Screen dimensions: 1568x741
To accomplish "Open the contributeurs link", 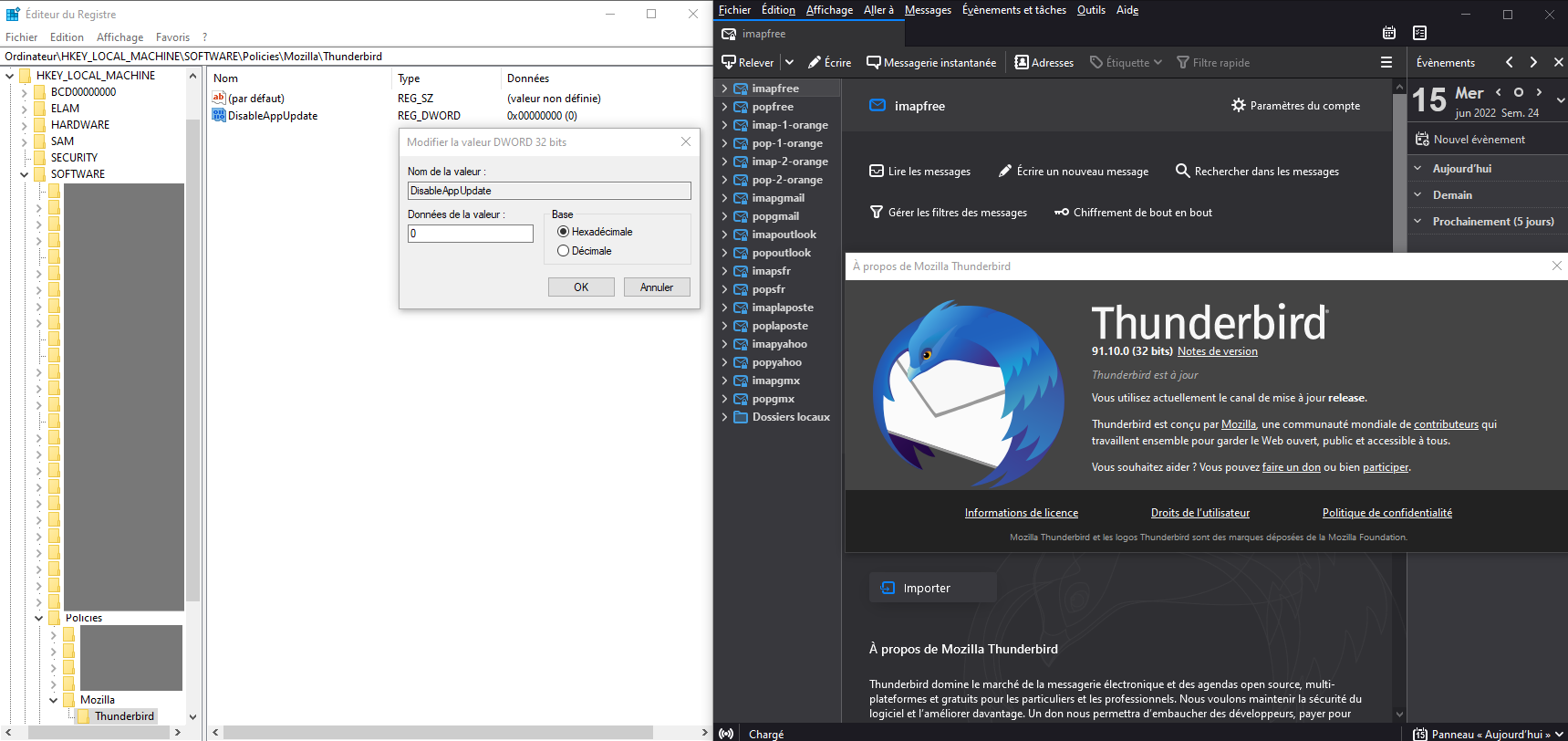I will tap(1446, 424).
